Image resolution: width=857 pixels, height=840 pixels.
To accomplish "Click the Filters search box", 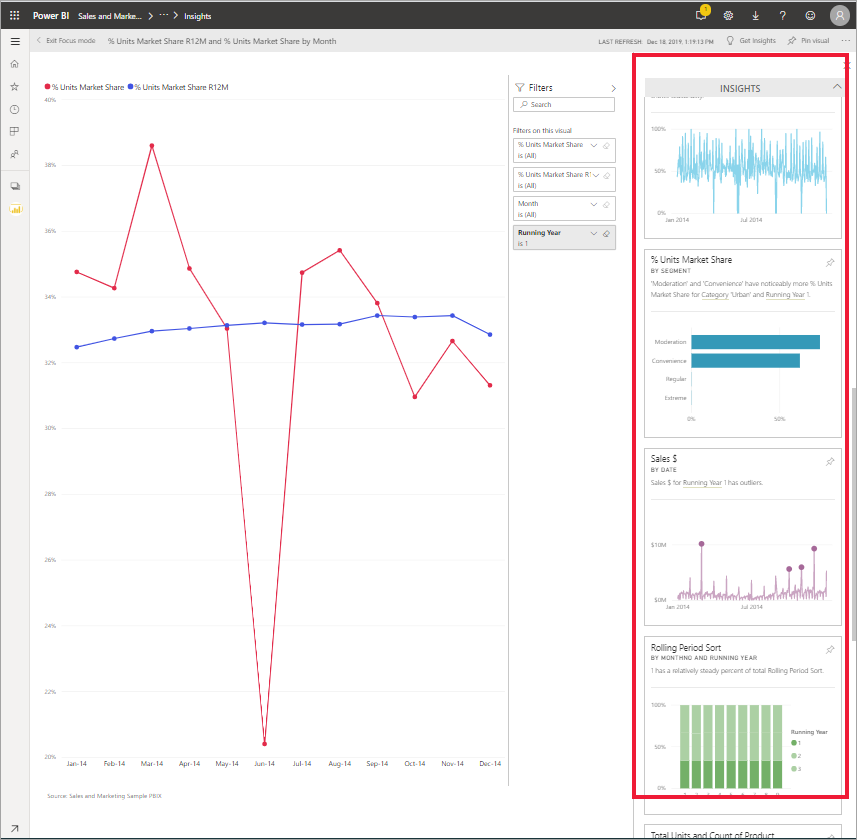I will (x=563, y=104).
